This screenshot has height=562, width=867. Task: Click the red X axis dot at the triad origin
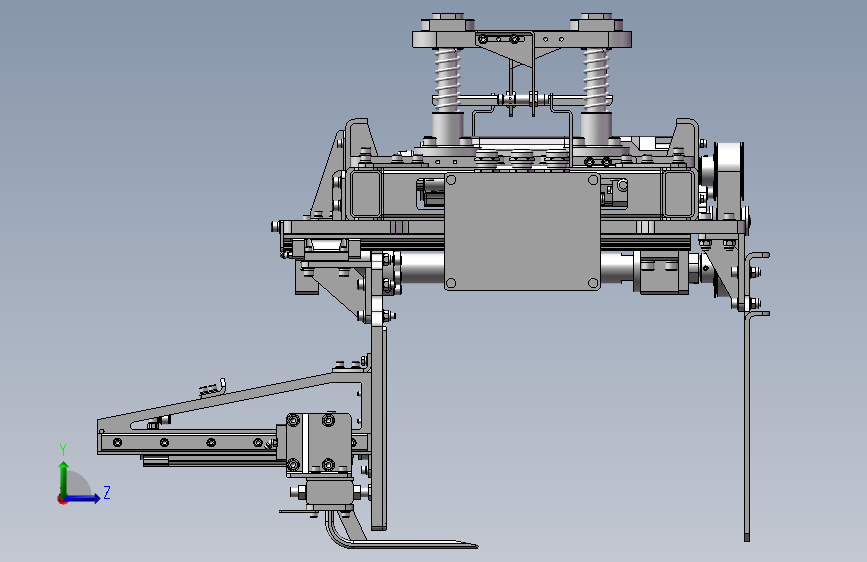(62, 499)
